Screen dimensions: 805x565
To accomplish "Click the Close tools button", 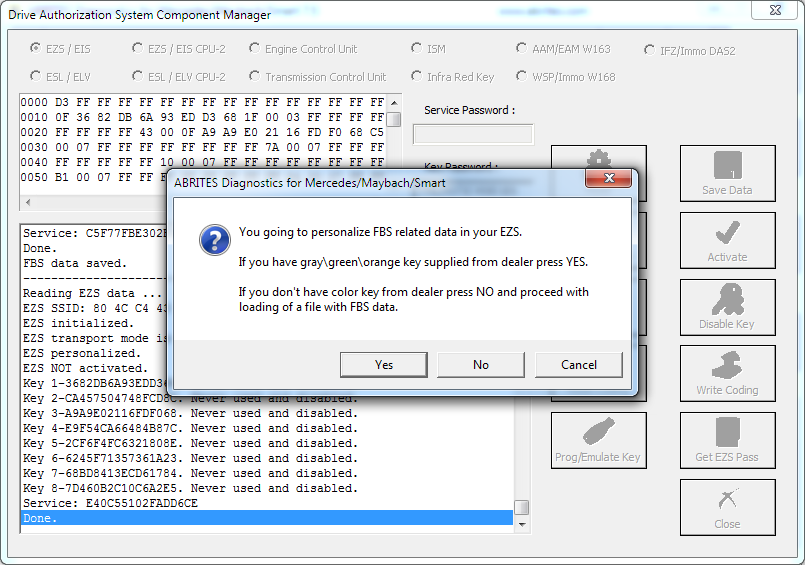I will (727, 507).
